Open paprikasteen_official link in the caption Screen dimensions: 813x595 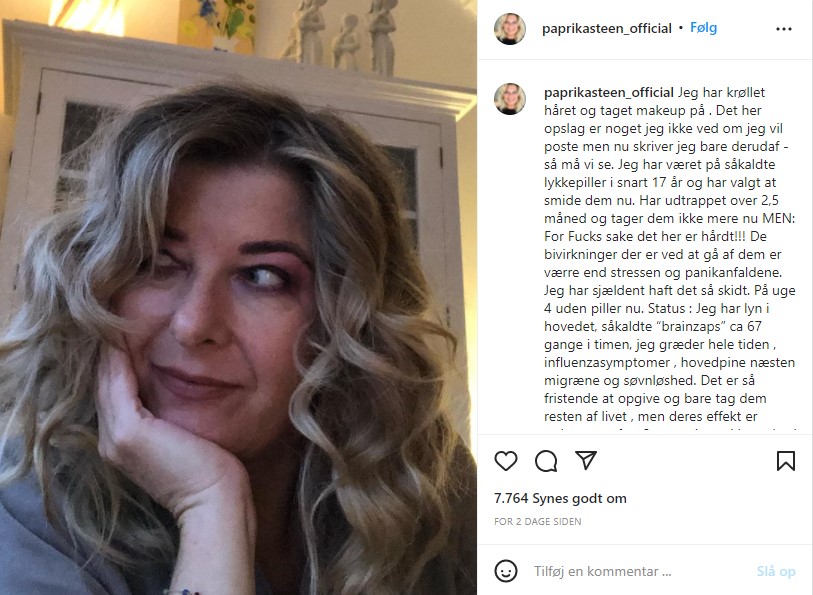coord(609,93)
